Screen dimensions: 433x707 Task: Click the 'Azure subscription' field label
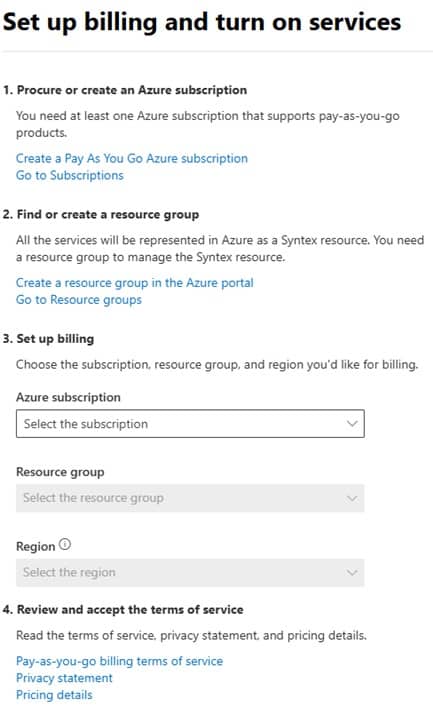point(68,397)
